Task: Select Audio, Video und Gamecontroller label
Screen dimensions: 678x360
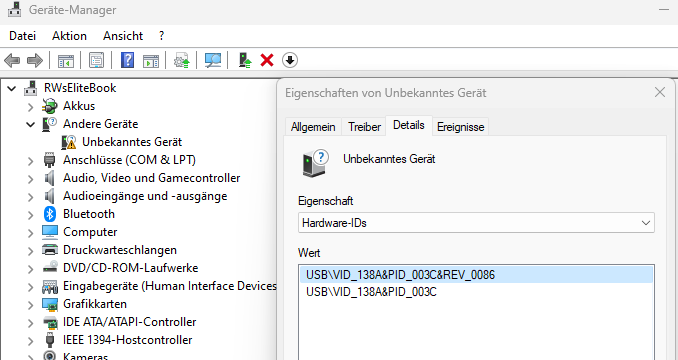Action: point(151,178)
